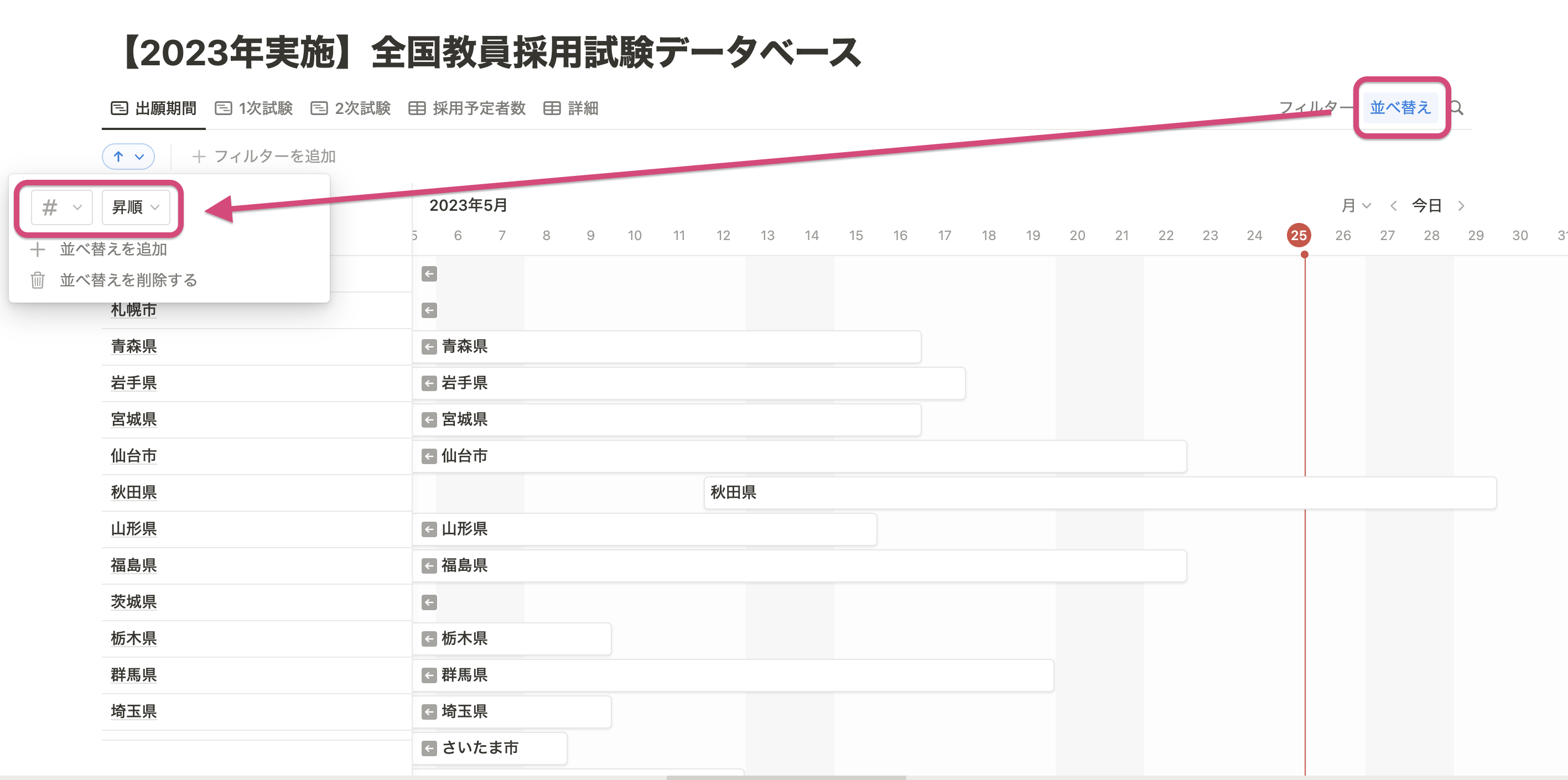Open the # property dropdown
Viewport: 1568px width, 780px height.
(x=61, y=207)
